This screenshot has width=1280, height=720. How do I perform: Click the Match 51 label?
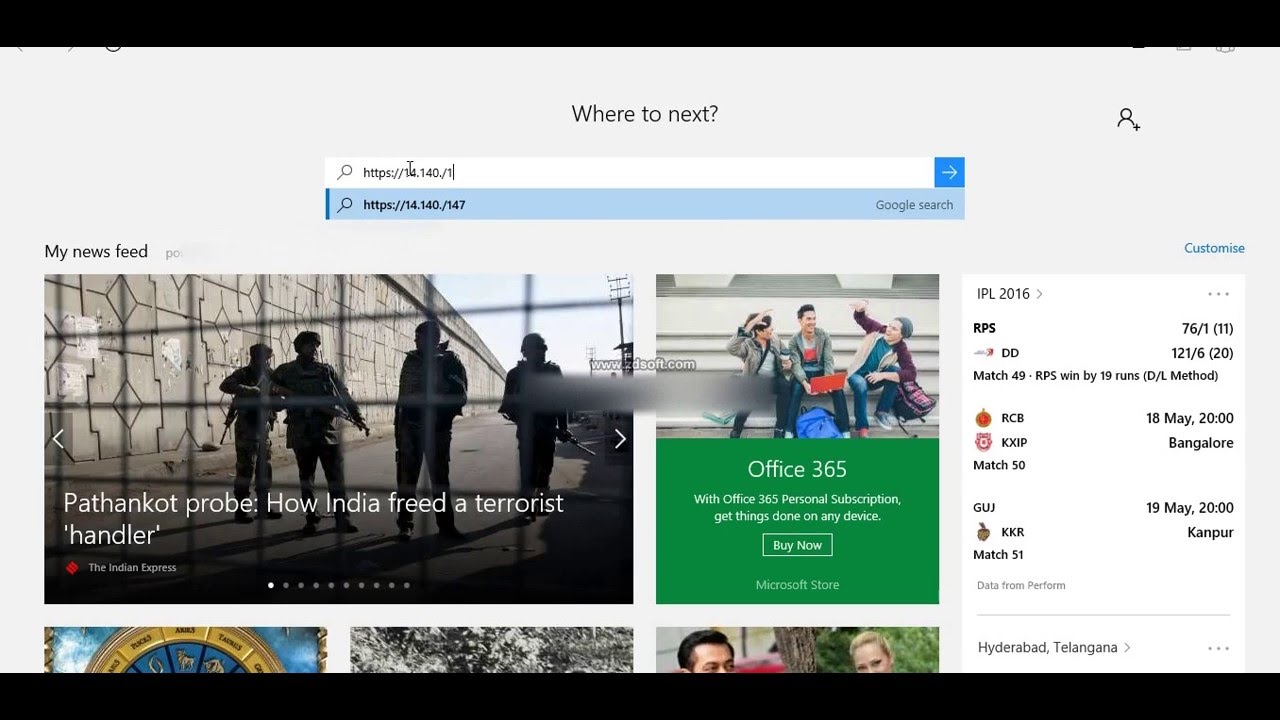pos(998,555)
